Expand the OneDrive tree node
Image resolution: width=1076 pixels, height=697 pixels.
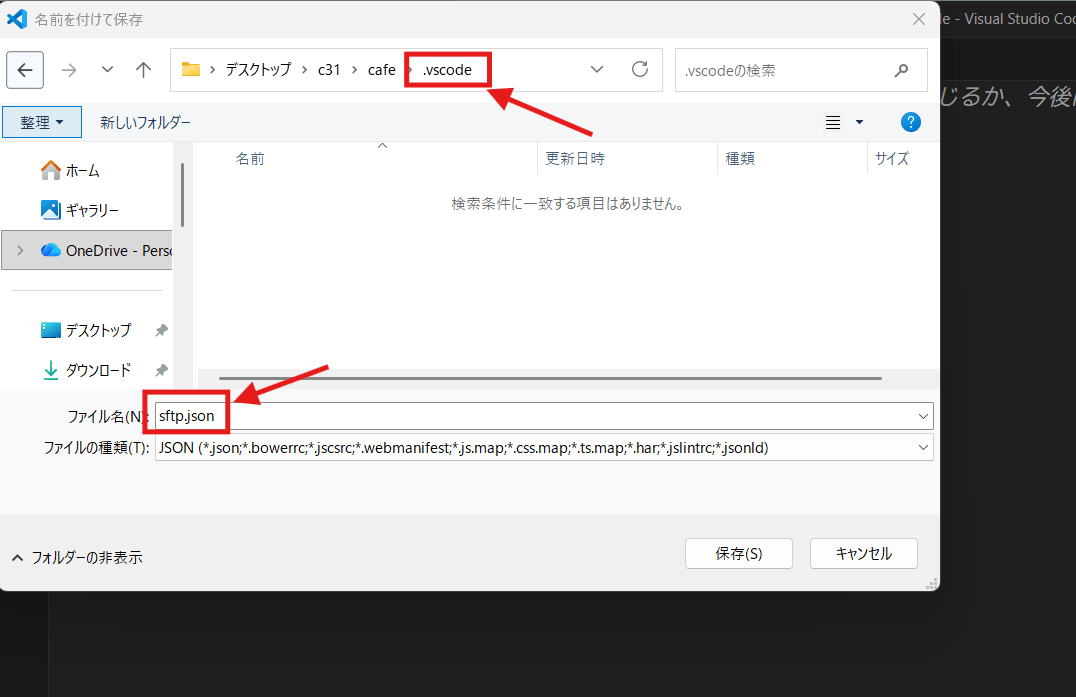coord(20,251)
